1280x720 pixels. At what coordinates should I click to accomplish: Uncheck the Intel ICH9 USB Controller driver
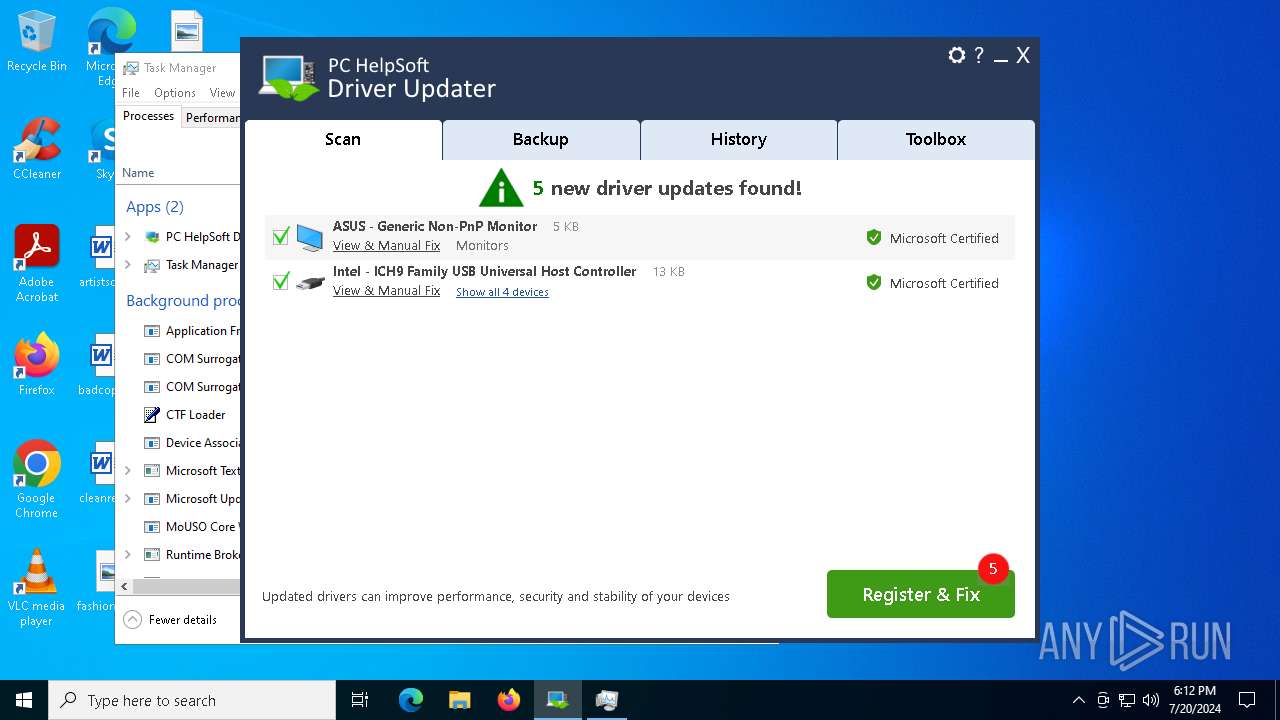281,283
